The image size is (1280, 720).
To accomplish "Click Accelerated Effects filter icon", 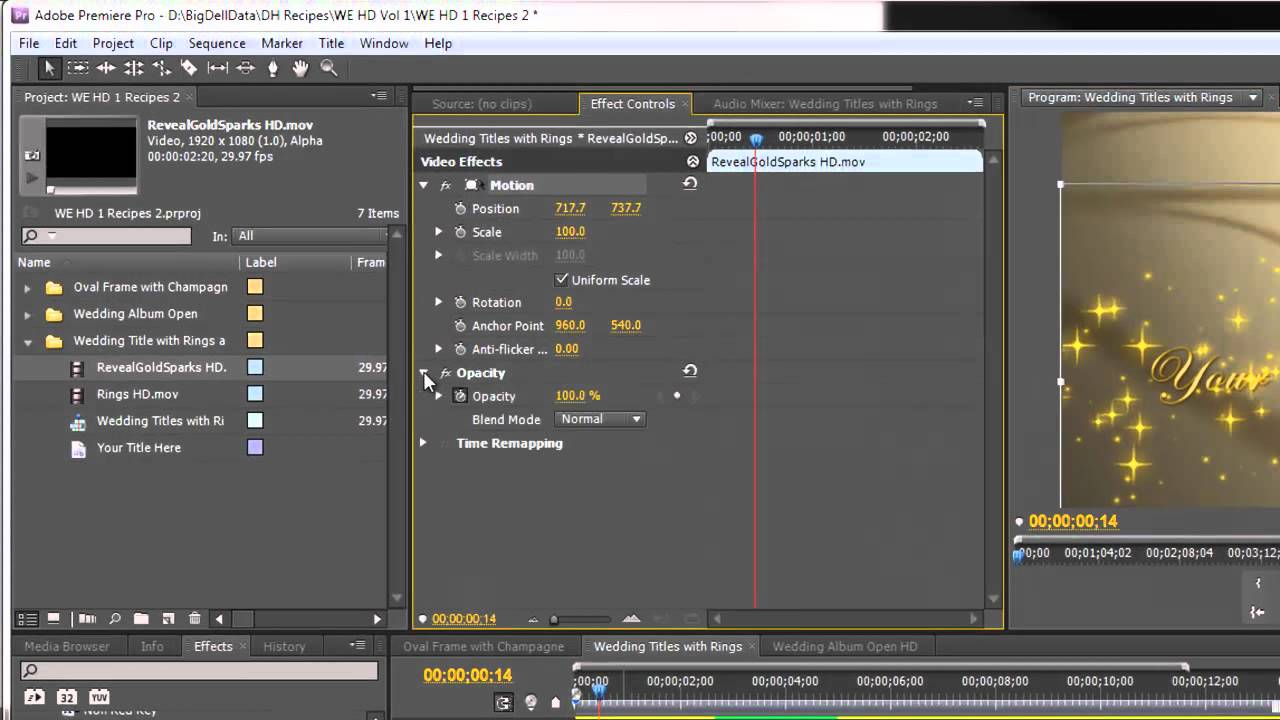I will pyautogui.click(x=34, y=697).
